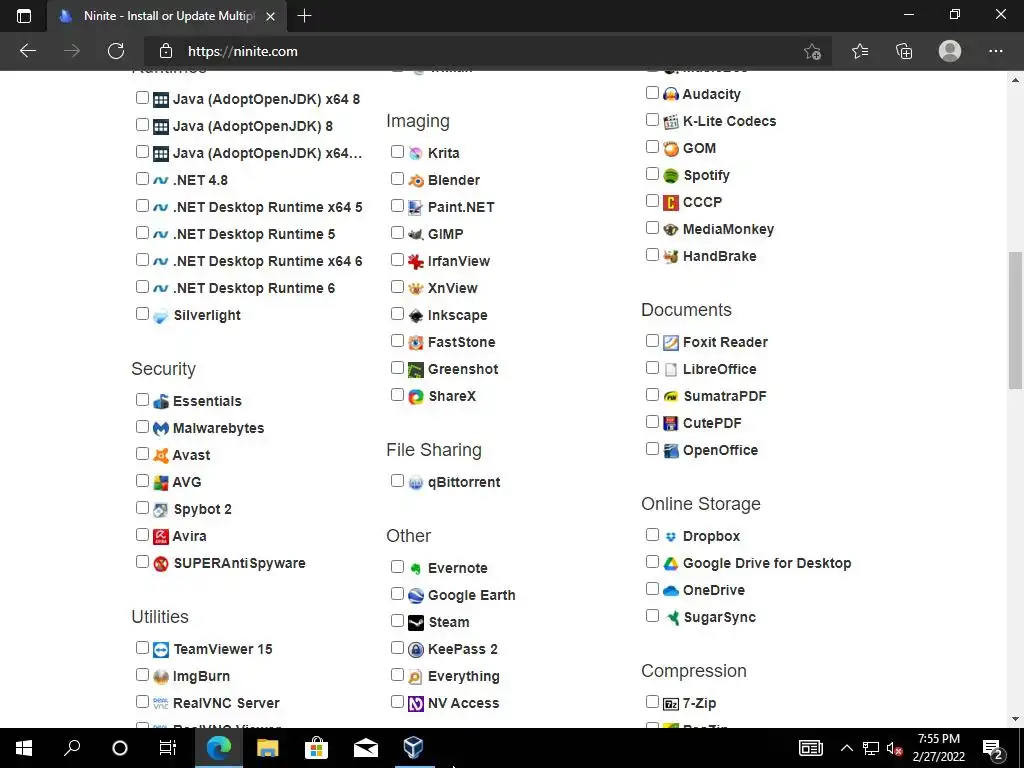Check the Google Earth checkbox

click(x=397, y=594)
